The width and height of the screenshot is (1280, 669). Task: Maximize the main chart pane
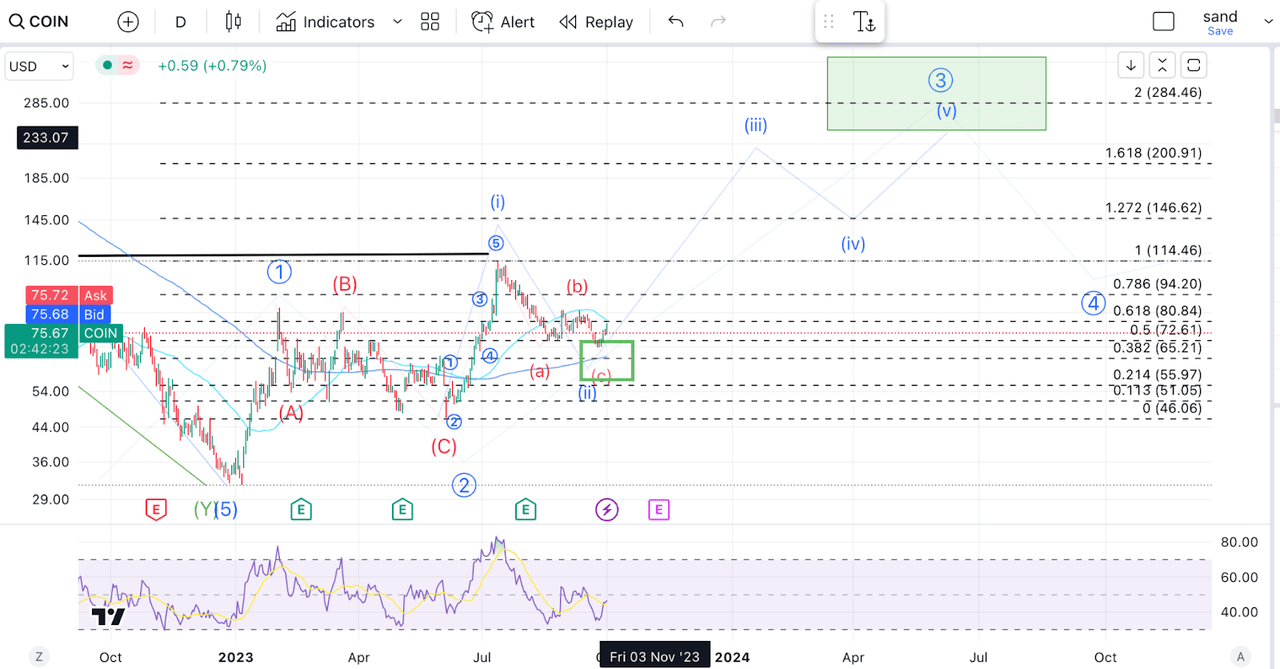point(1193,66)
